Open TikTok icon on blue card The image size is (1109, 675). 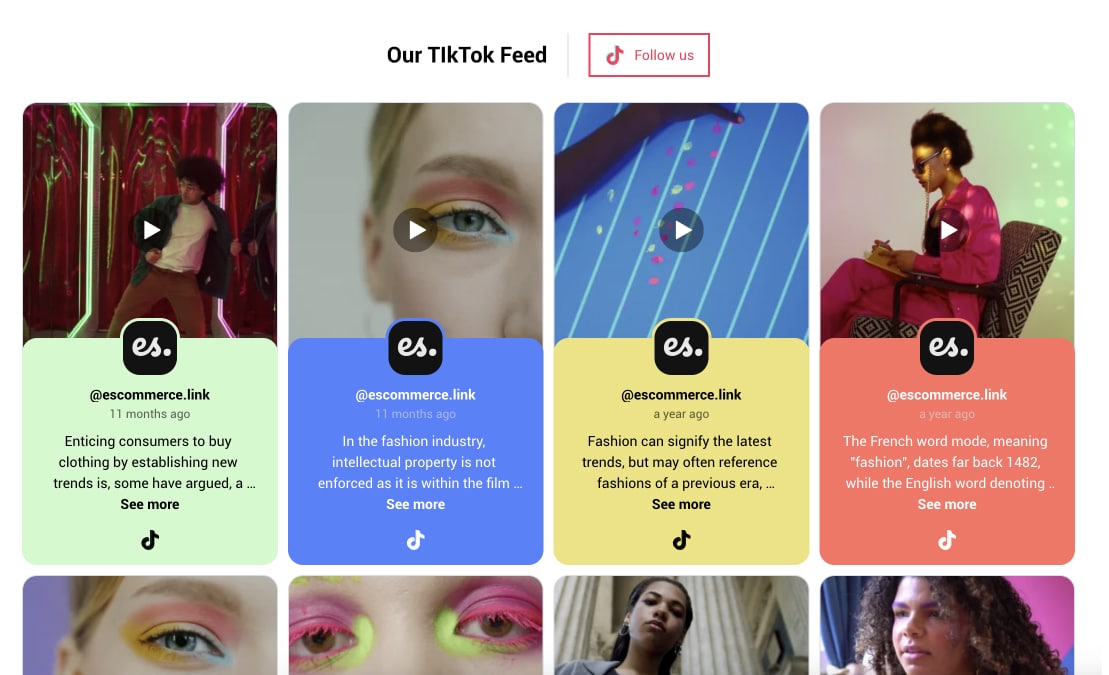tap(415, 541)
